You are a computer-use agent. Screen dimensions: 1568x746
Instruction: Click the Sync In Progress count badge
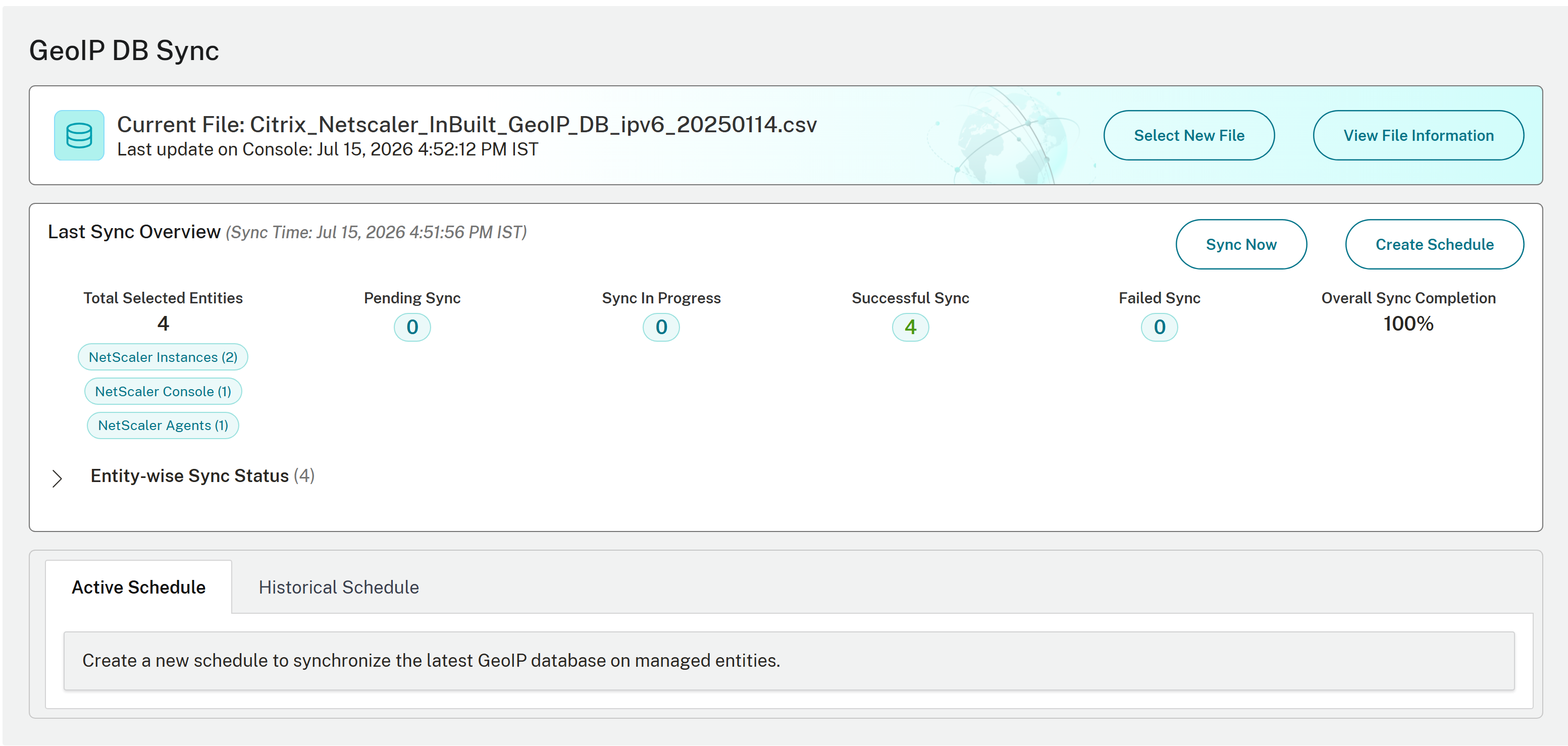coord(661,328)
